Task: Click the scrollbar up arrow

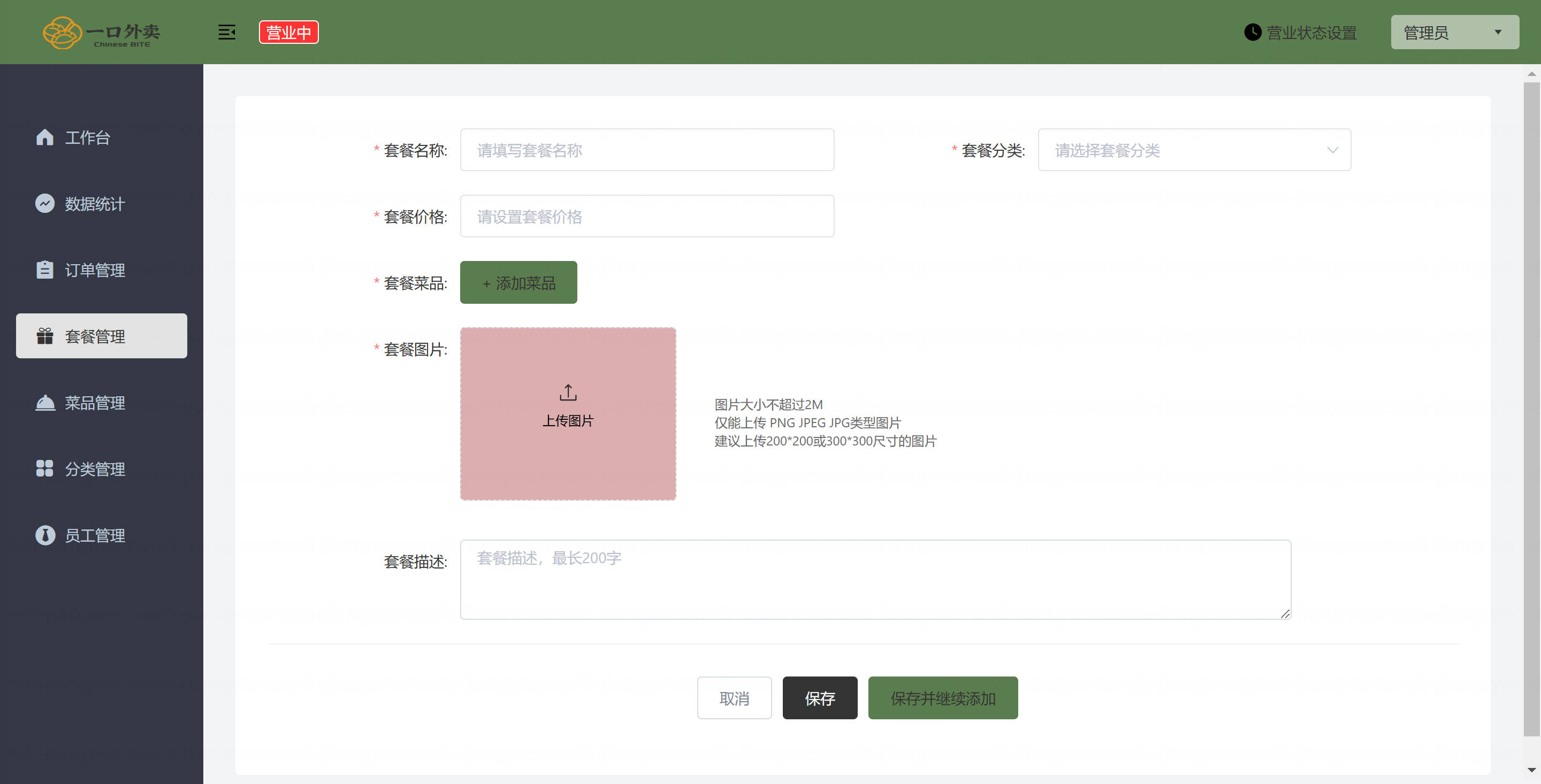Action: point(1531,74)
